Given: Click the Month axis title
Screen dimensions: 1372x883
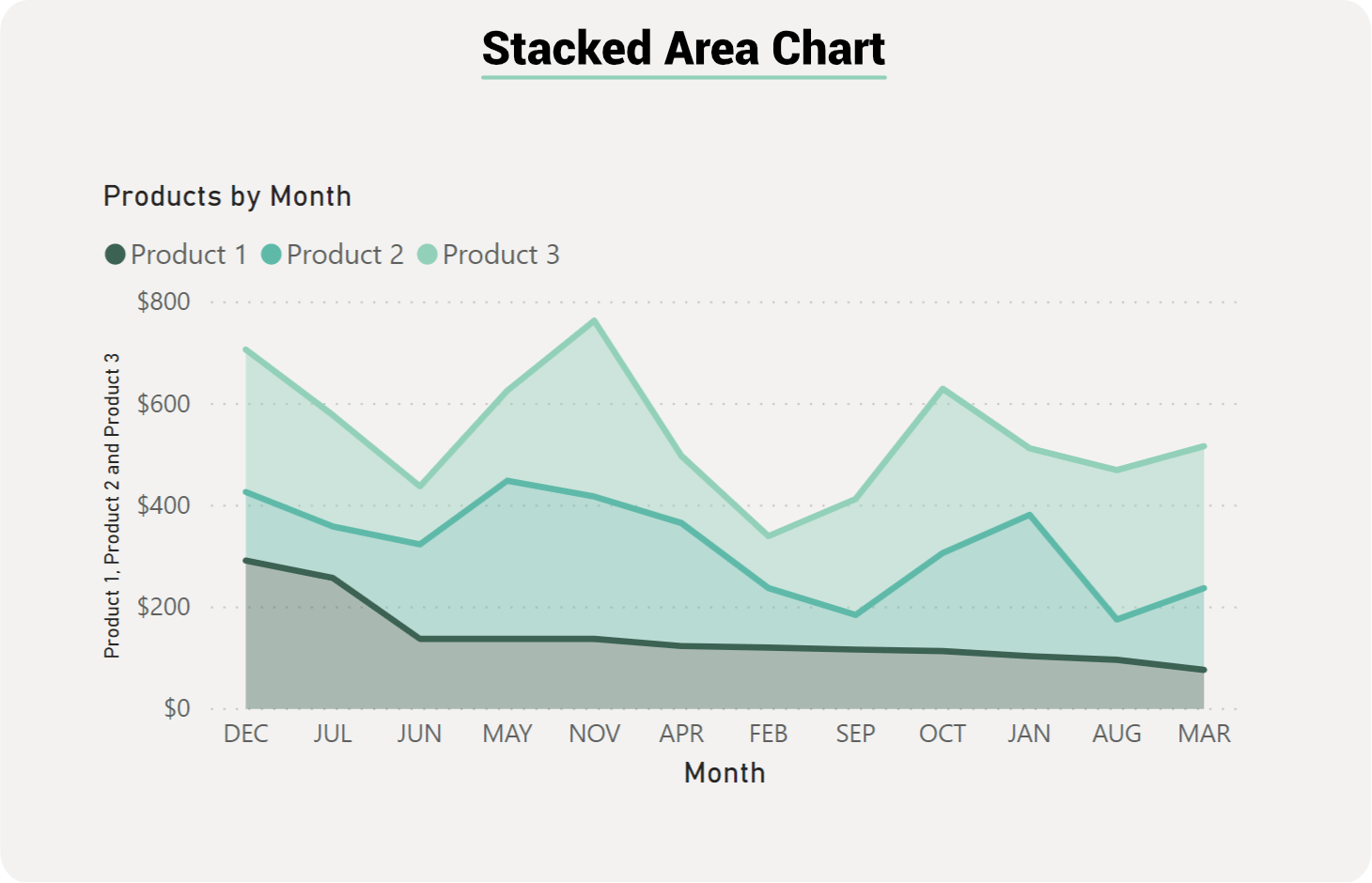Looking at the screenshot, I should click(725, 773).
